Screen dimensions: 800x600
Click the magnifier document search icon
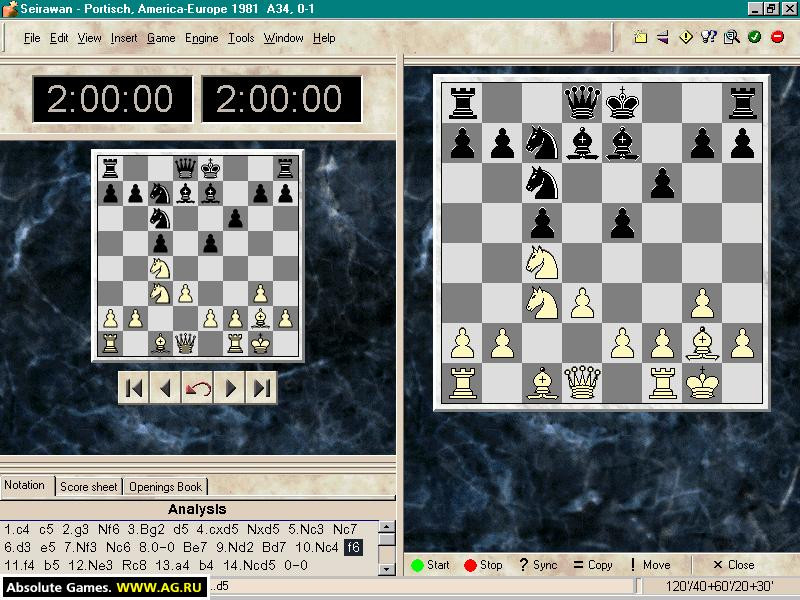(x=732, y=37)
